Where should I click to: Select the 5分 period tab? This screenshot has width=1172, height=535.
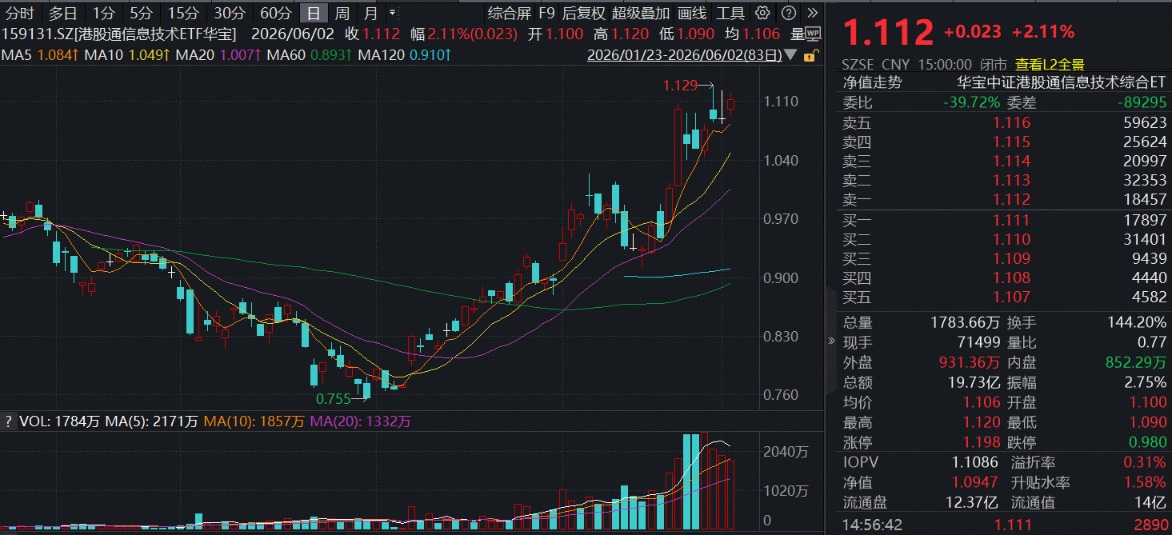[x=140, y=13]
